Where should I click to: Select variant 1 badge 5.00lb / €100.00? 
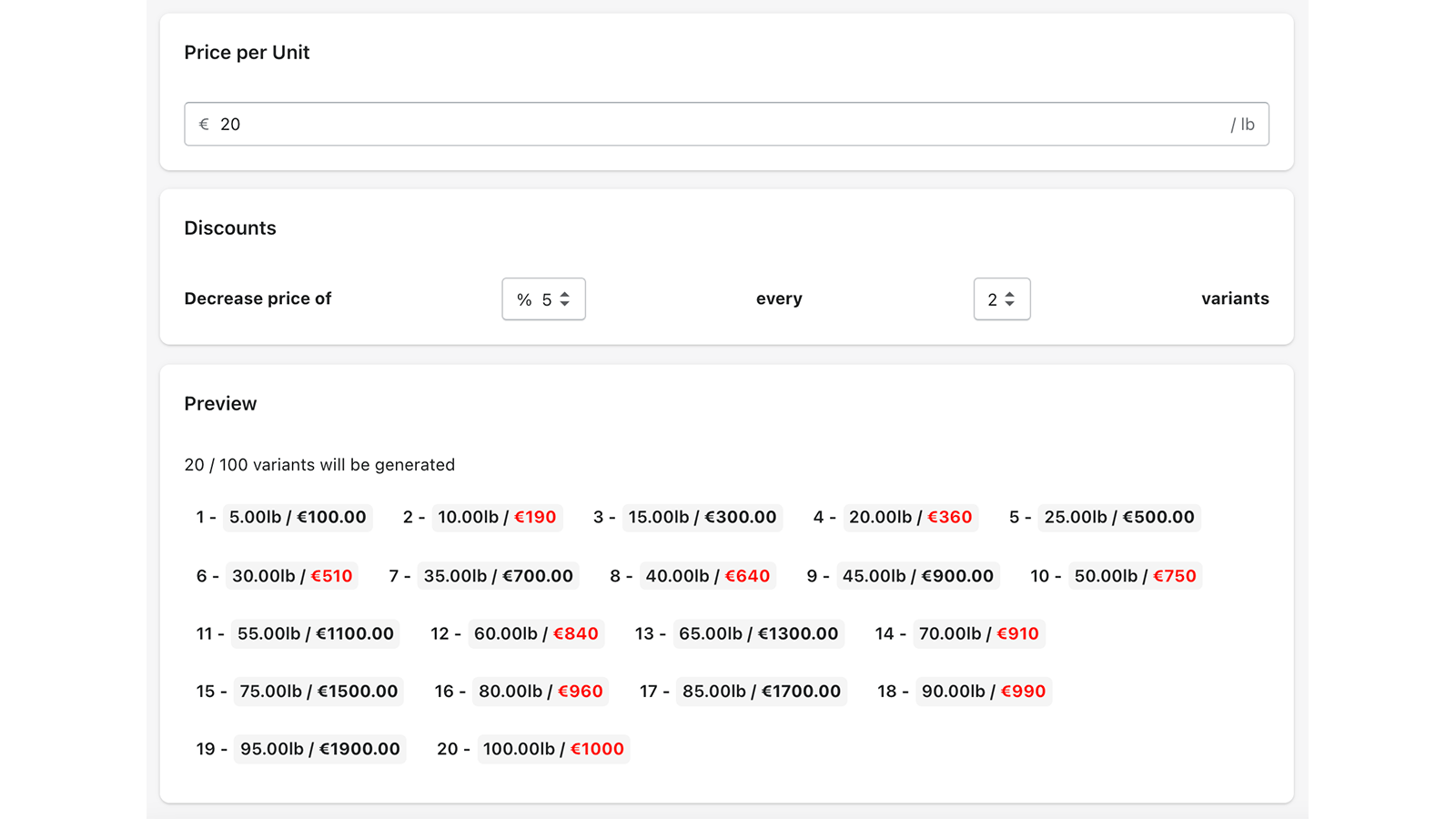297,517
